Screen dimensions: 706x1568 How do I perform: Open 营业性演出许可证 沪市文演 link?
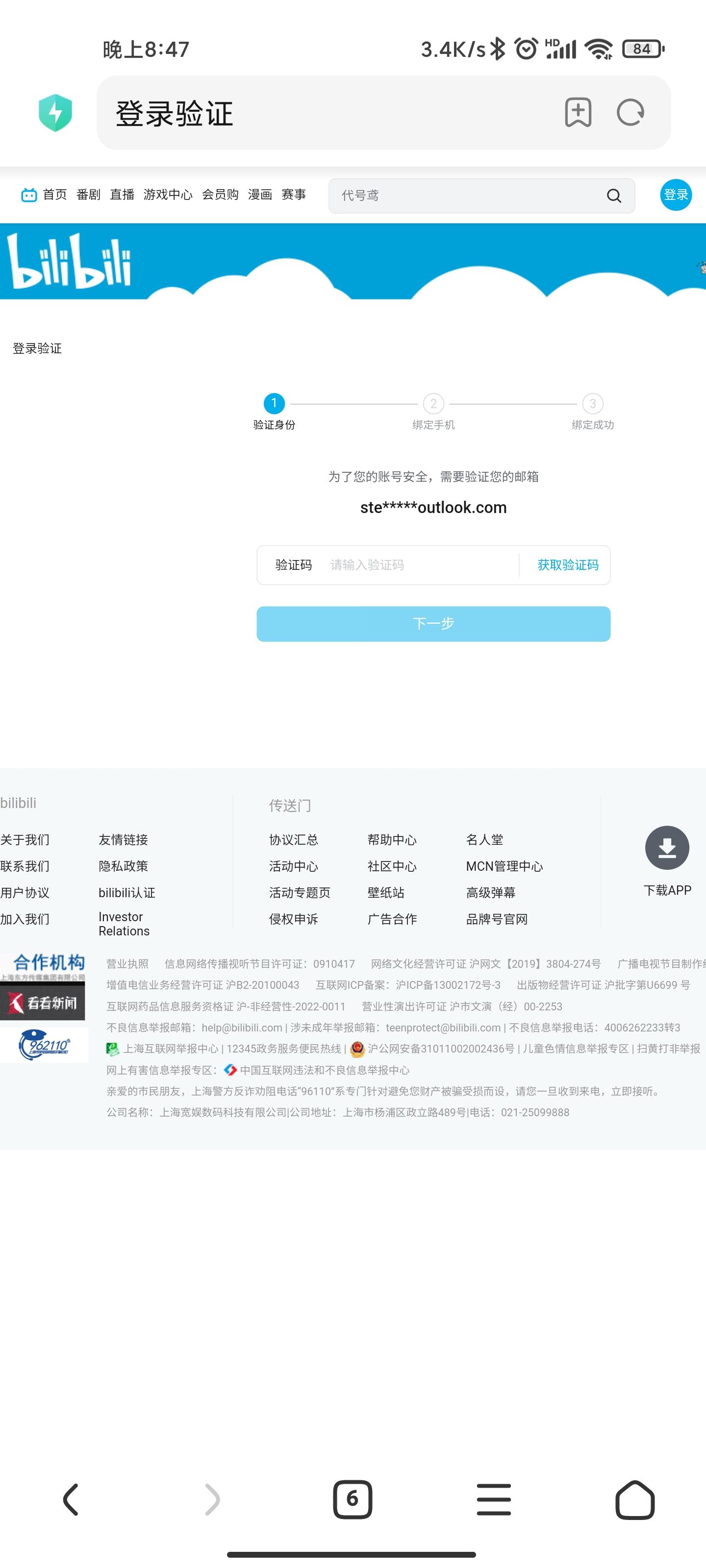tap(462, 1007)
